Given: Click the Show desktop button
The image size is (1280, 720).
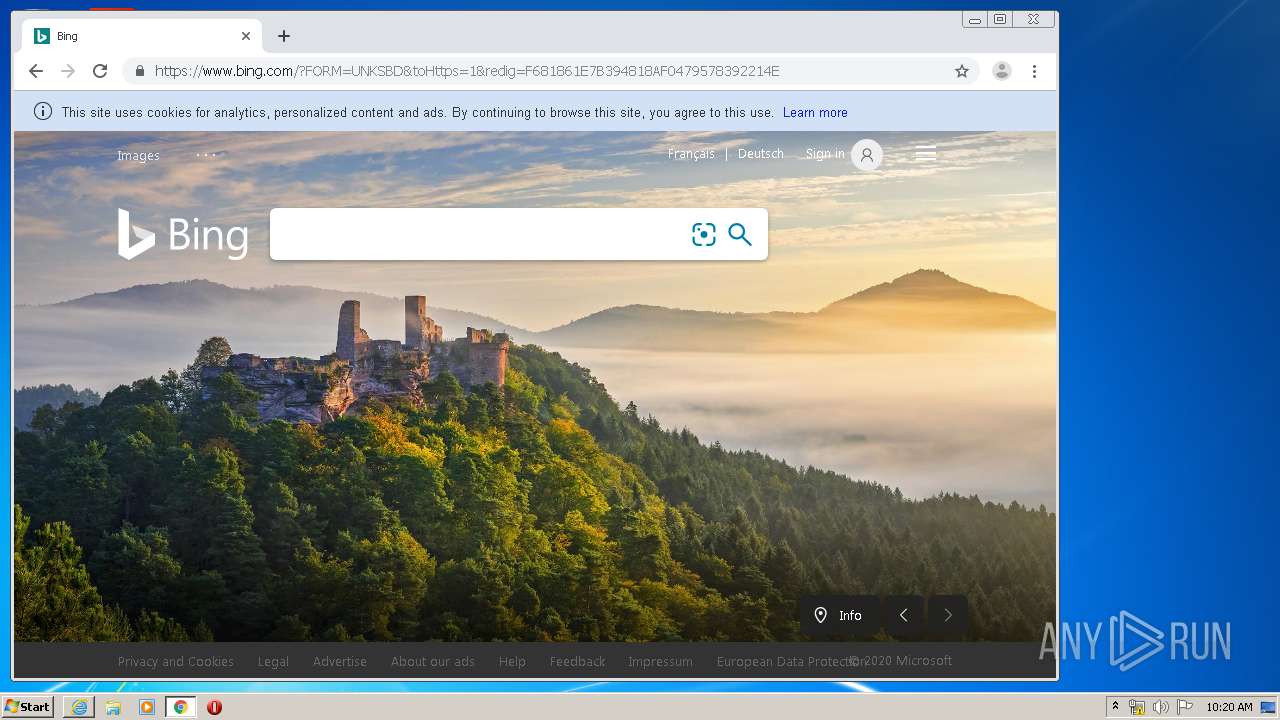Looking at the screenshot, I should click(1268, 707).
